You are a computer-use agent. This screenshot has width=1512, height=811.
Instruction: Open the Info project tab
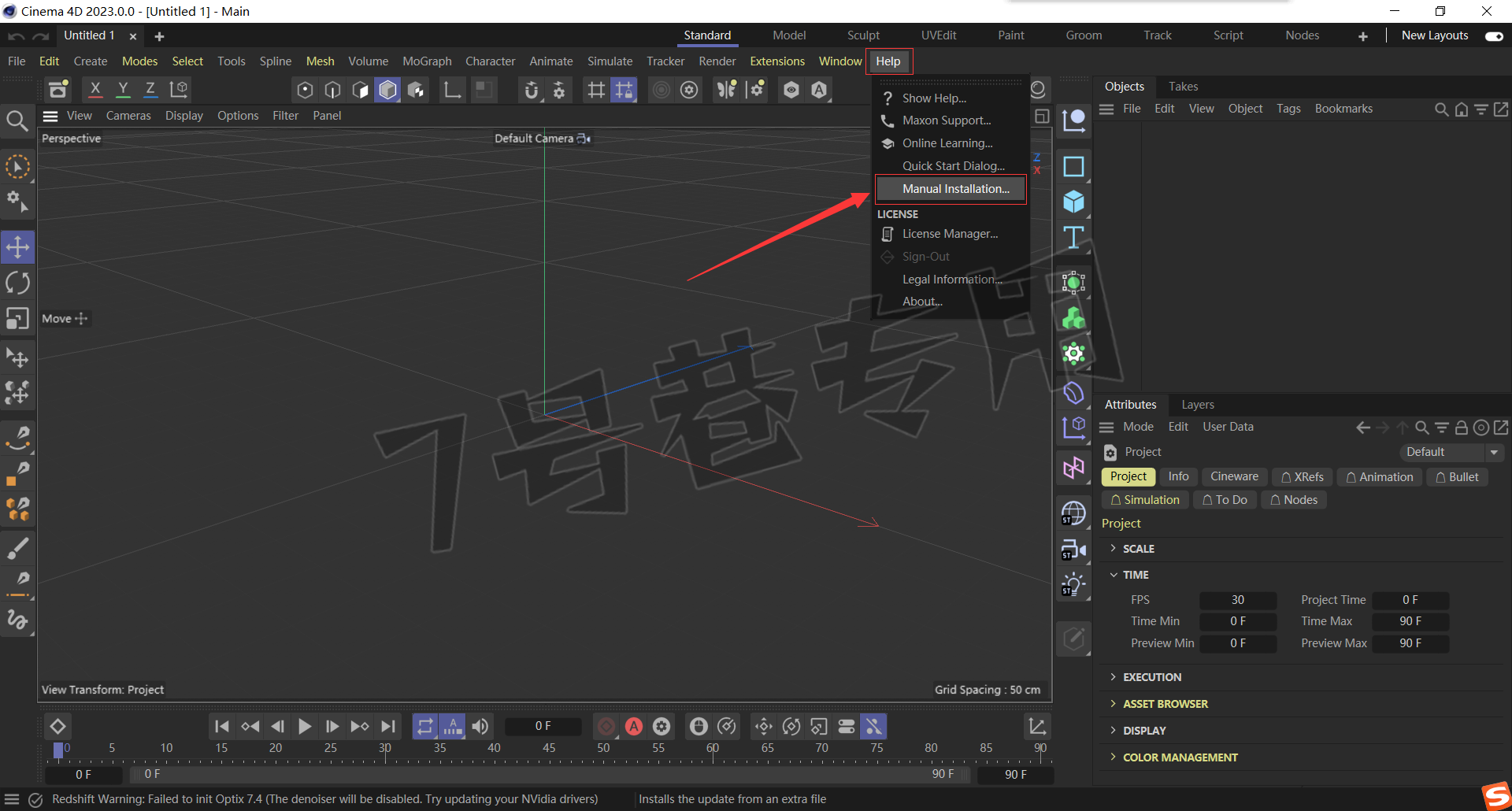pyautogui.click(x=1178, y=477)
